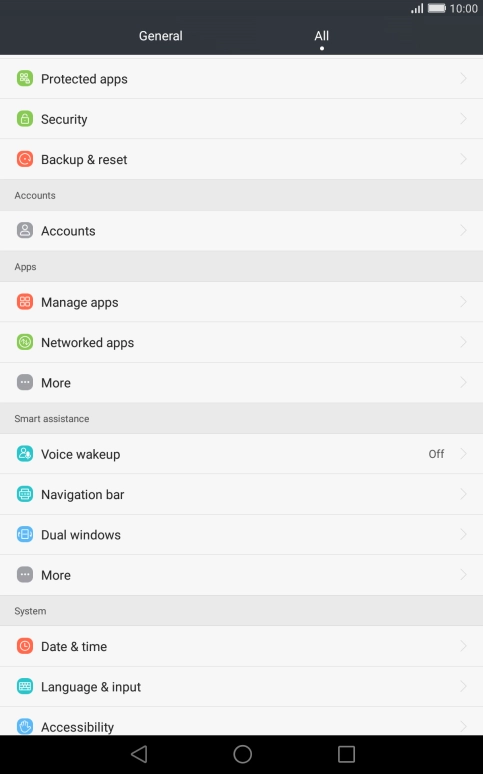Open Voice wakeup Off status

tap(436, 454)
